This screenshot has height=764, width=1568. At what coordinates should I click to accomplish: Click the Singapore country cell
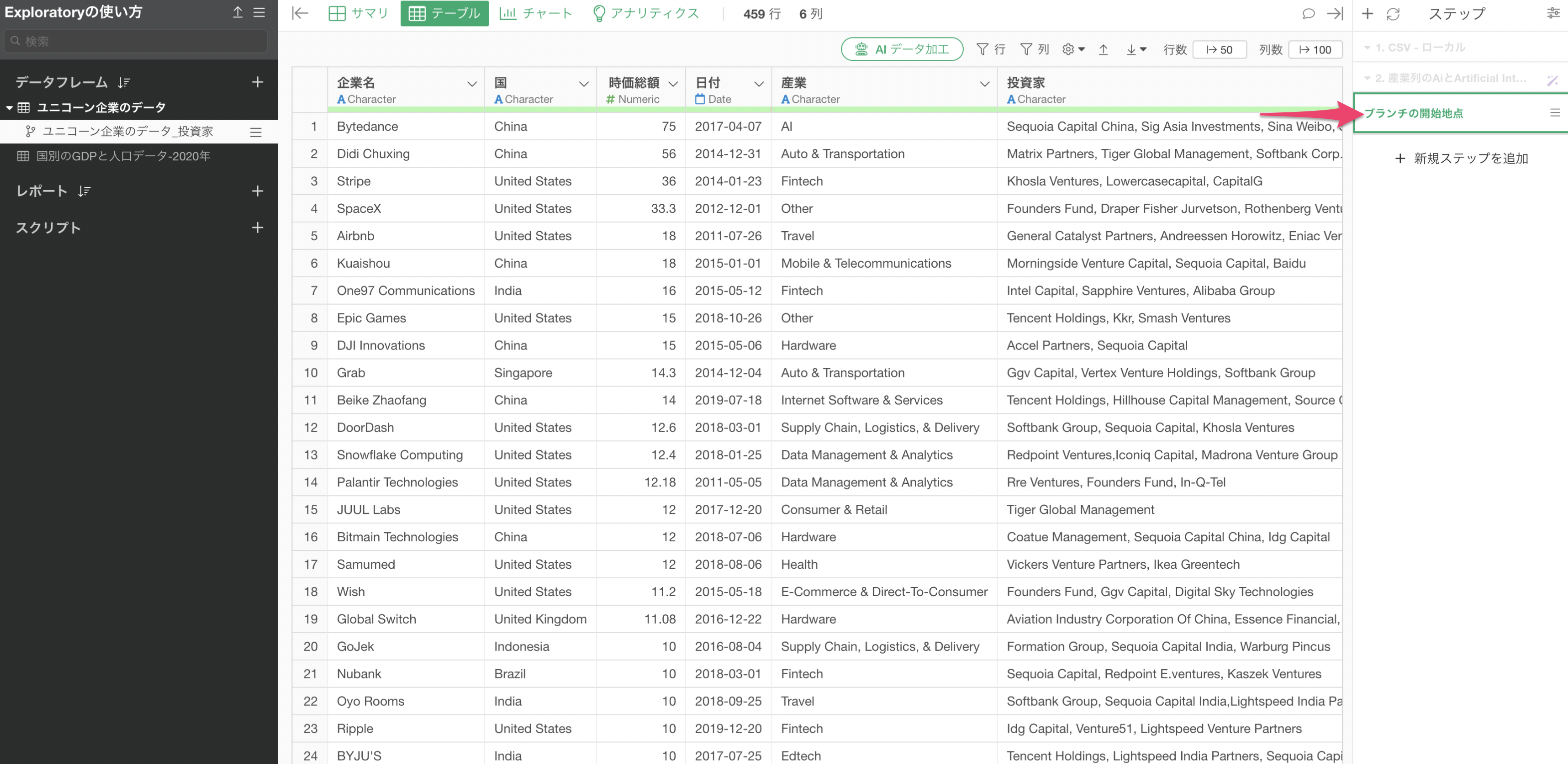[x=540, y=373]
